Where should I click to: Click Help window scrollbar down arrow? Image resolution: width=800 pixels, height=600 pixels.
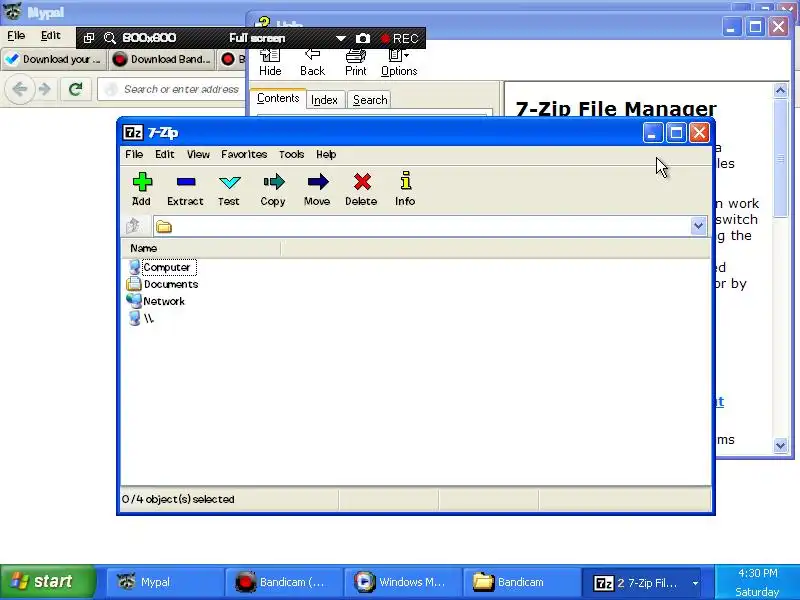click(781, 445)
